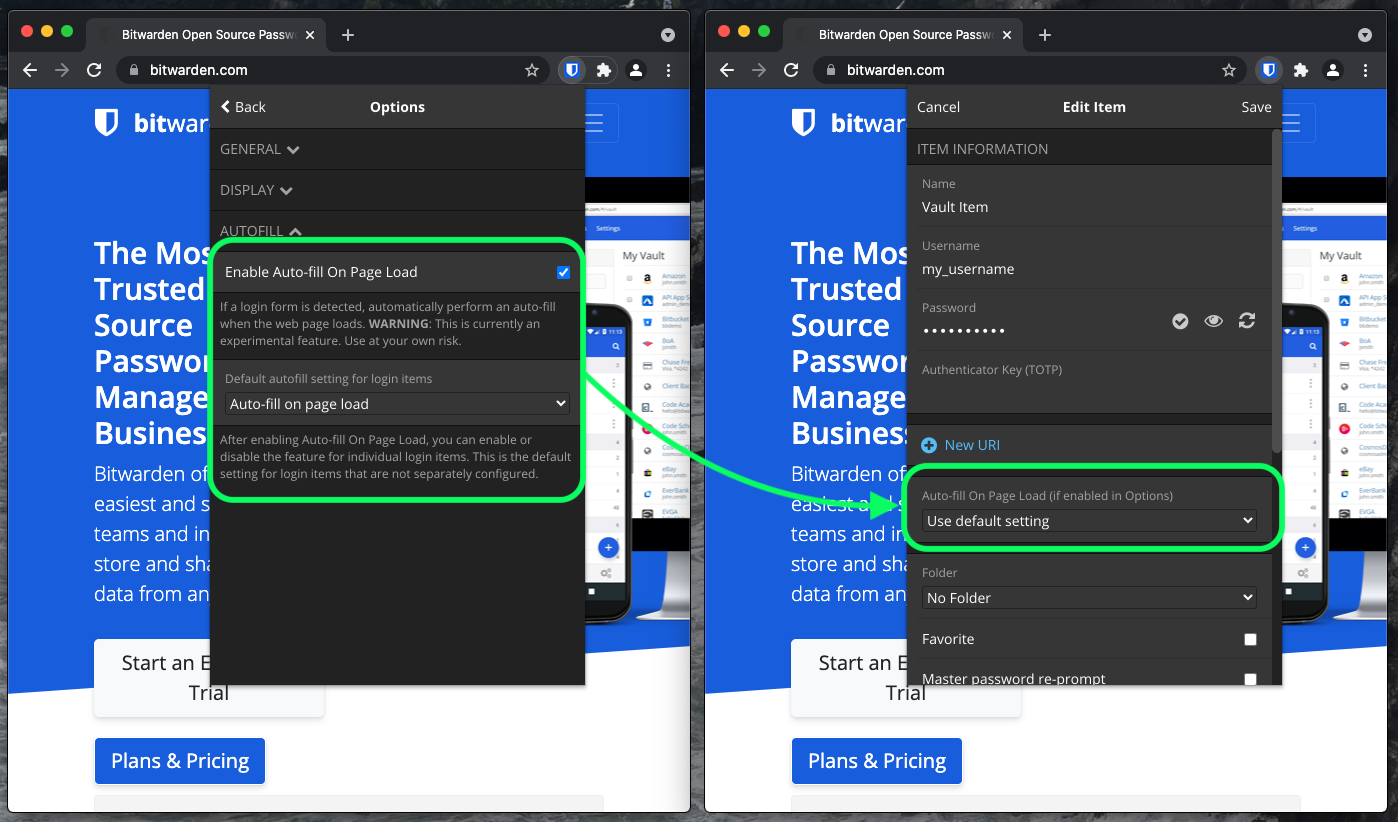This screenshot has height=822, width=1398.
Task: Toggle password visibility eye icon
Action: pyautogui.click(x=1213, y=321)
